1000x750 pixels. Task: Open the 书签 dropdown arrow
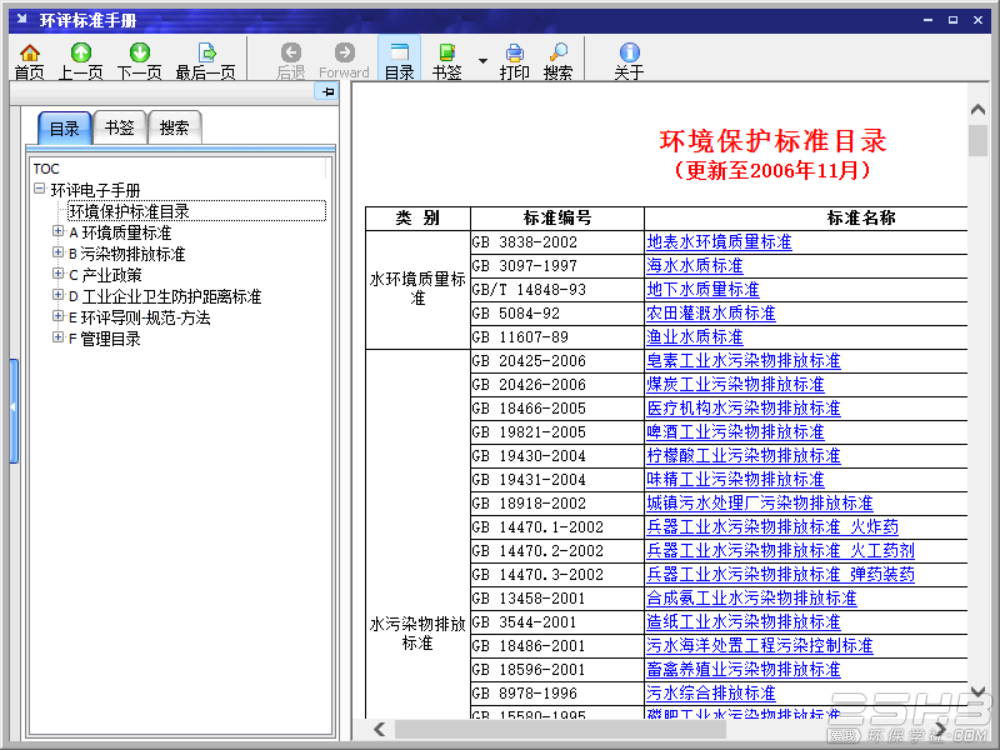pyautogui.click(x=483, y=61)
